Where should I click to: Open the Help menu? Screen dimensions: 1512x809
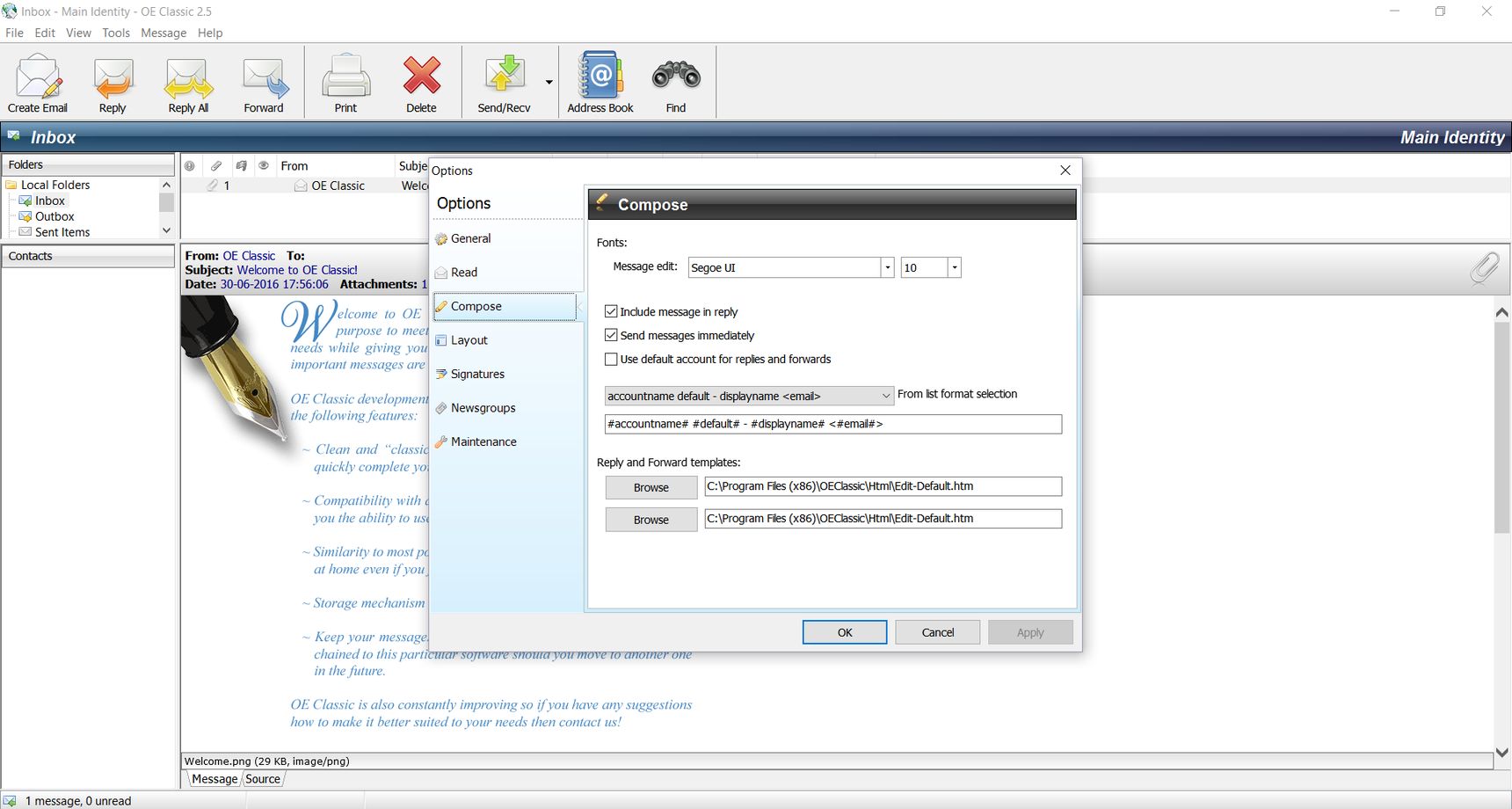click(x=210, y=33)
